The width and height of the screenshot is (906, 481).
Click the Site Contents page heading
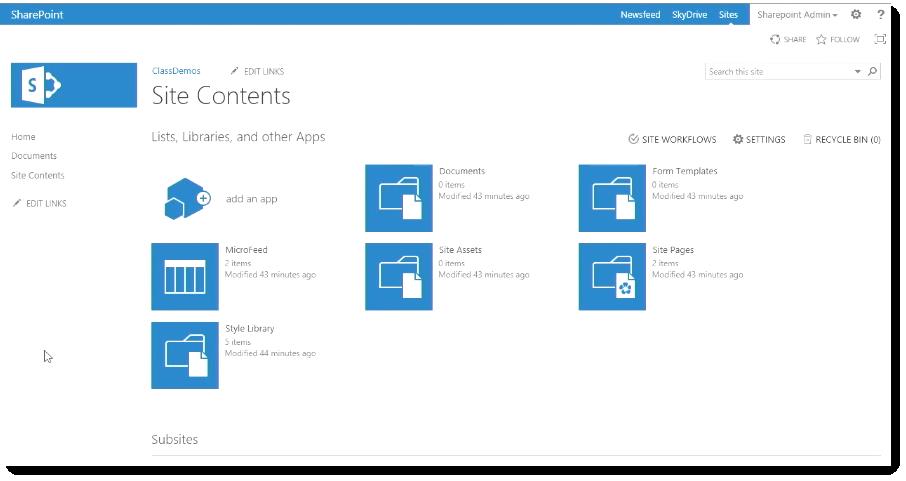pyautogui.click(x=221, y=95)
